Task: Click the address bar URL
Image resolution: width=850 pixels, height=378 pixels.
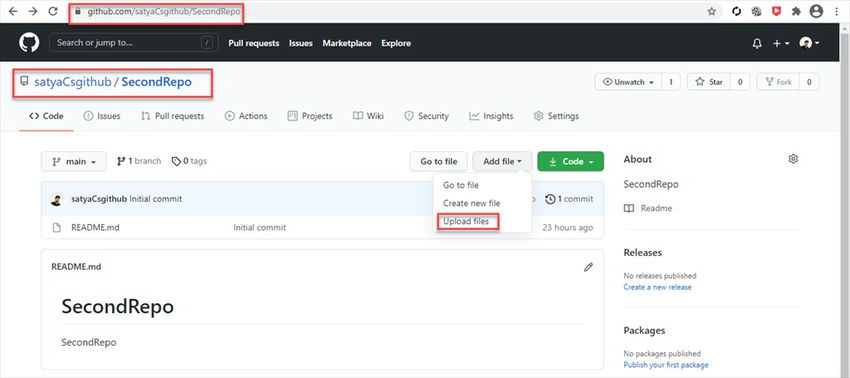Action: [164, 11]
